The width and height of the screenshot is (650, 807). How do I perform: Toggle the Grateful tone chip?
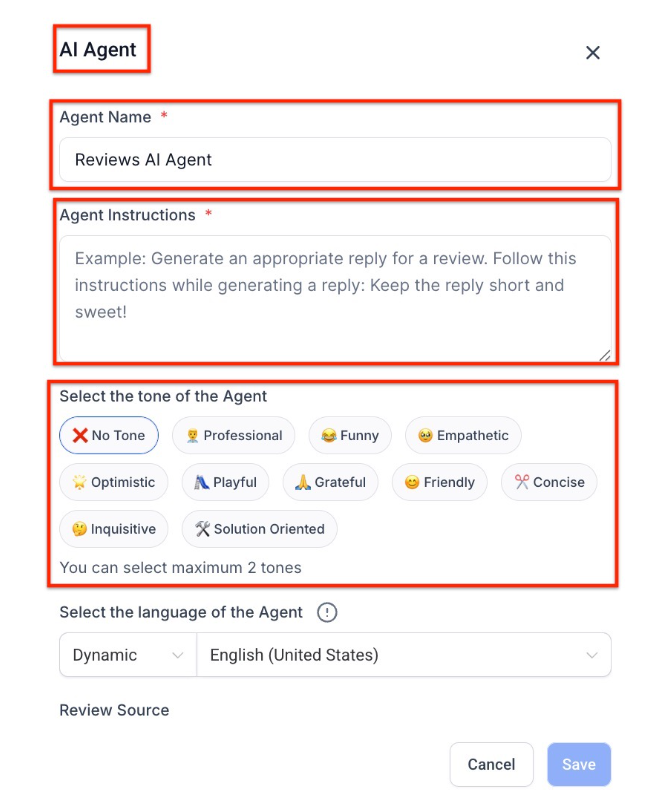pos(330,482)
